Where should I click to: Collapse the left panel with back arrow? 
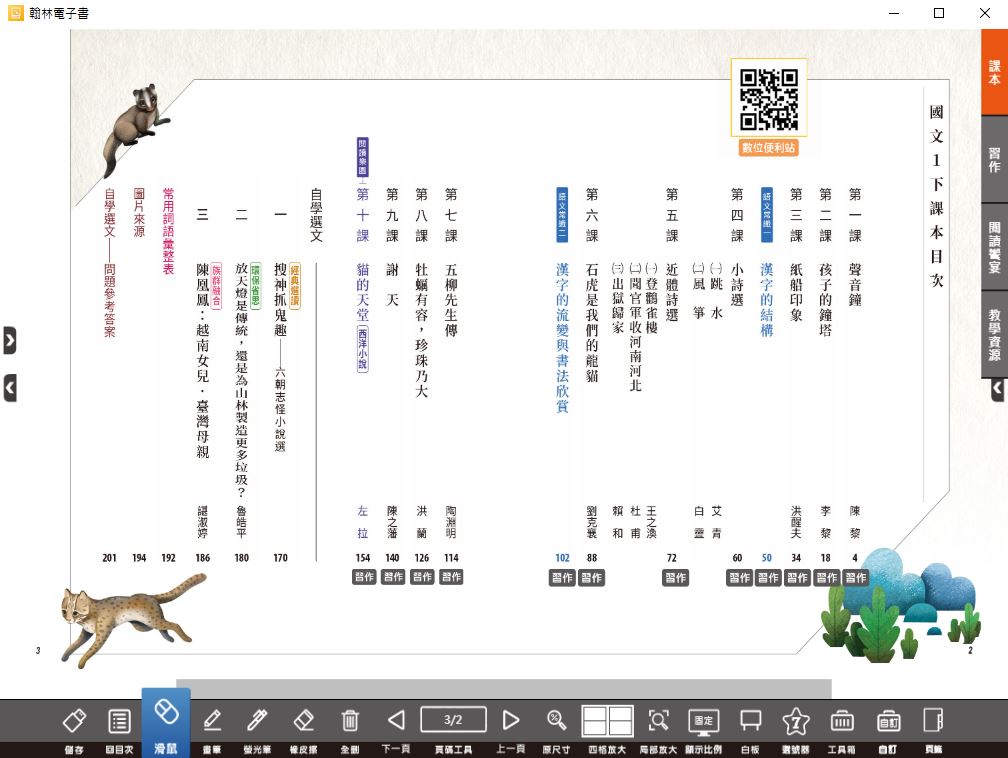(x=10, y=388)
